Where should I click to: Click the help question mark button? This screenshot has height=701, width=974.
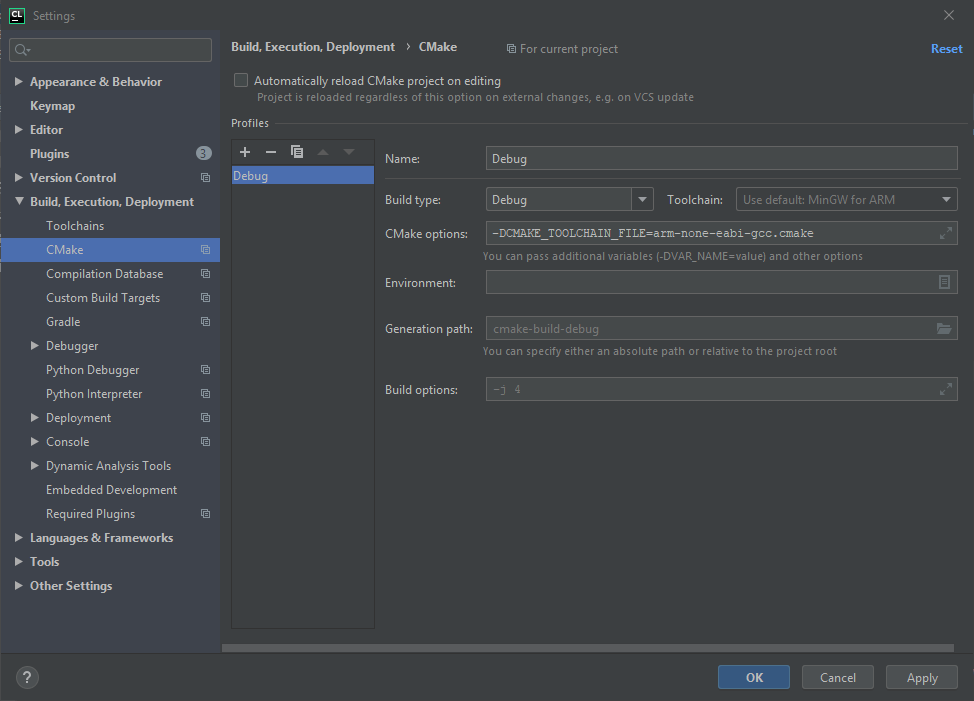click(27, 677)
